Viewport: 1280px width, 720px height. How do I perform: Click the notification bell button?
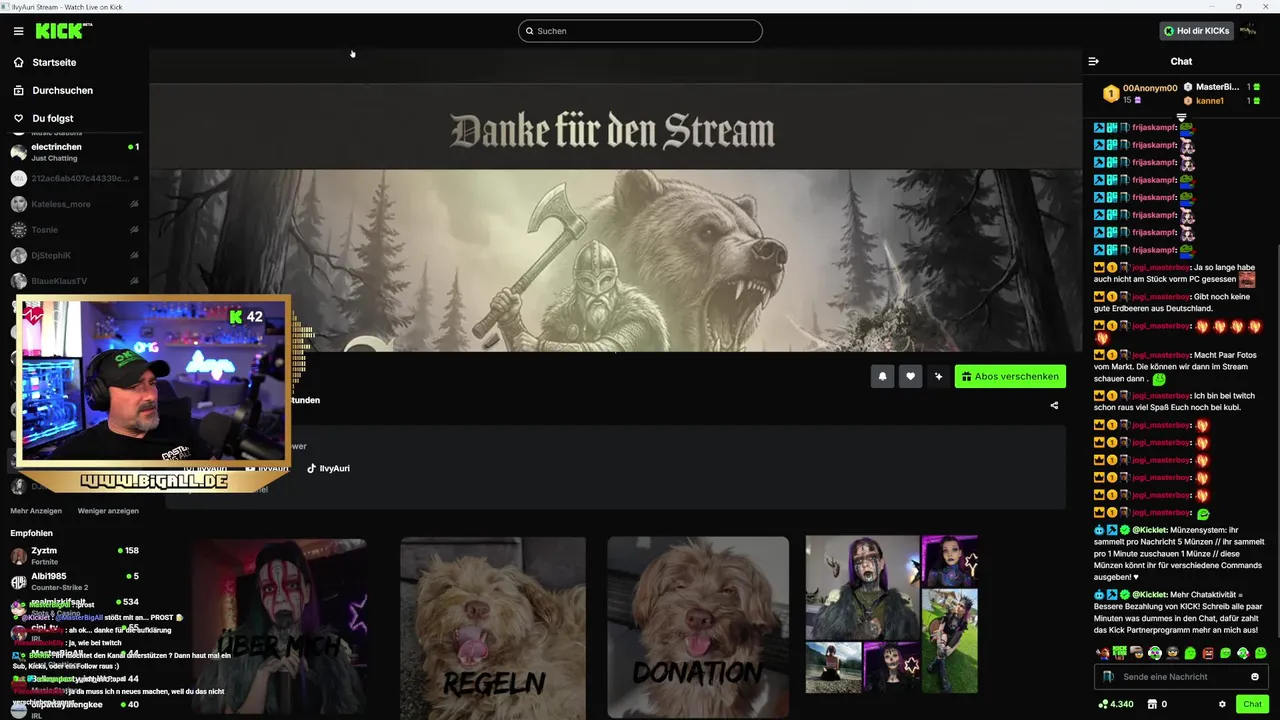coord(882,376)
